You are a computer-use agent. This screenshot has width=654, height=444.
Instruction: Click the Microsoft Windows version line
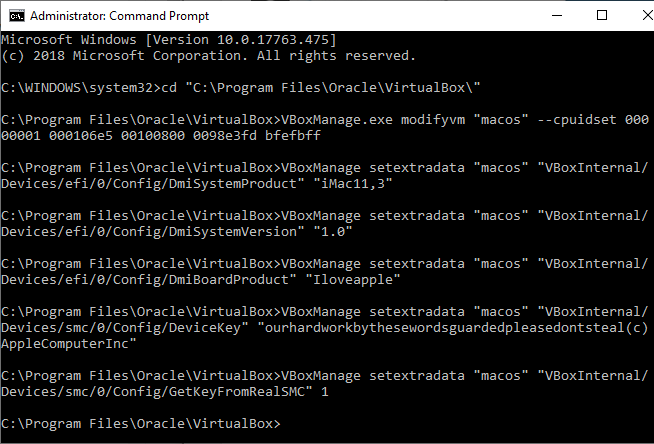168,39
